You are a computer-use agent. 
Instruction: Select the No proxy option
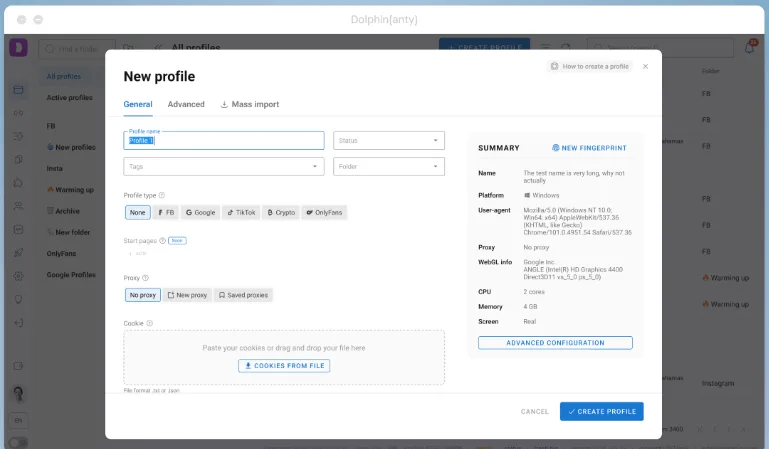coord(143,295)
